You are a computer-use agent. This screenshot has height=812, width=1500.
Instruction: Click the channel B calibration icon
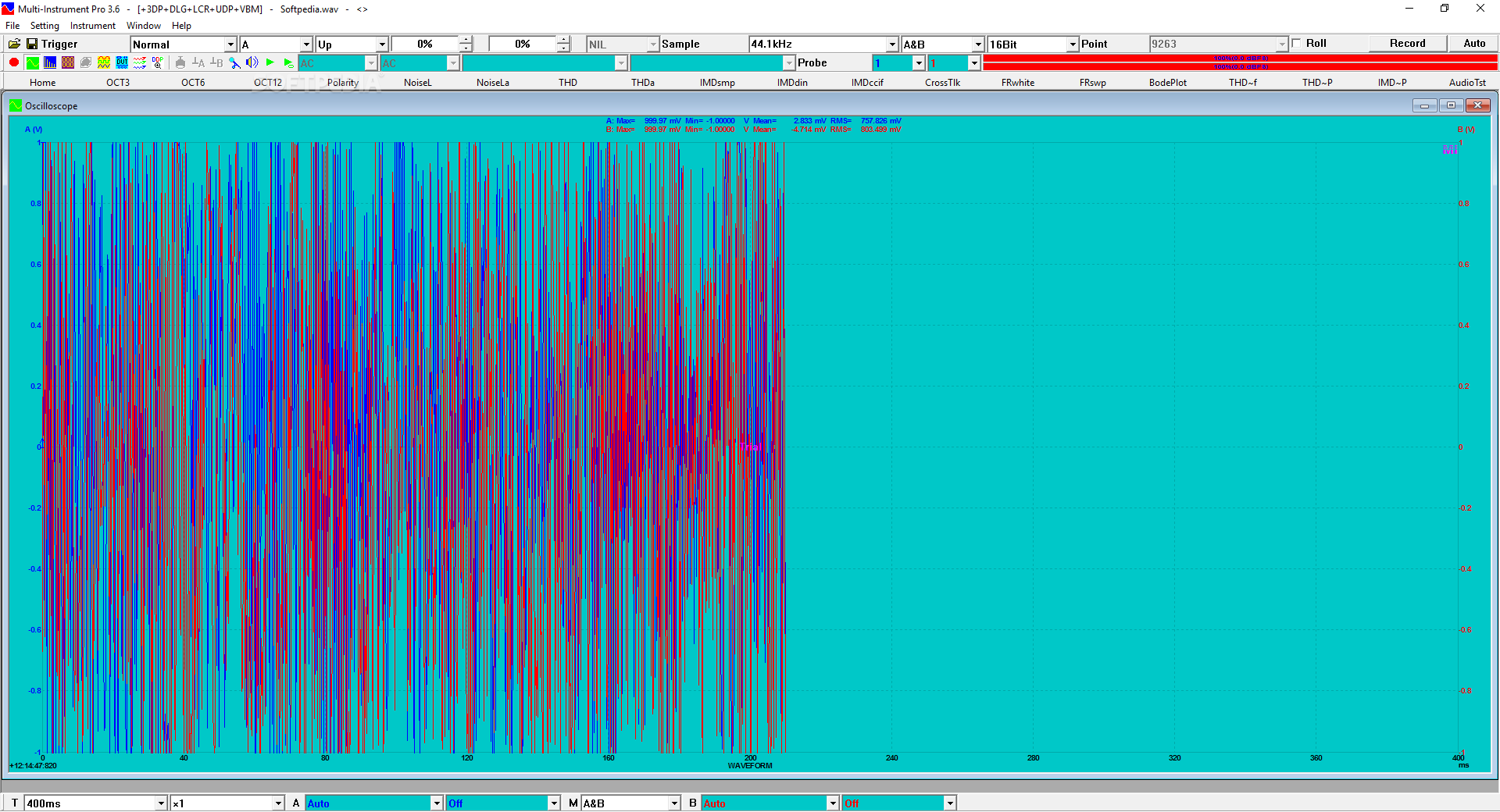(x=216, y=62)
